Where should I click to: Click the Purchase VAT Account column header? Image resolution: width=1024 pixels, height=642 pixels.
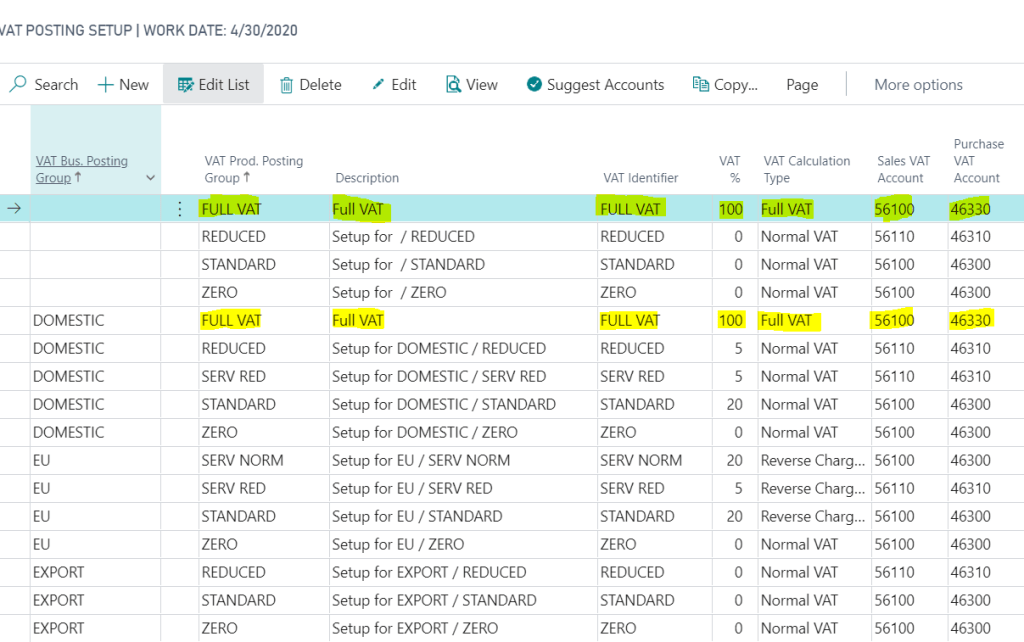tap(978, 161)
